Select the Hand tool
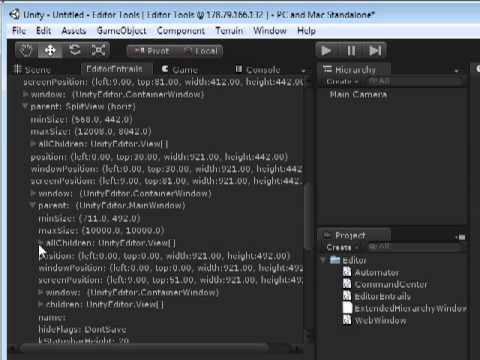This screenshot has height=360, width=480. click(x=26, y=51)
